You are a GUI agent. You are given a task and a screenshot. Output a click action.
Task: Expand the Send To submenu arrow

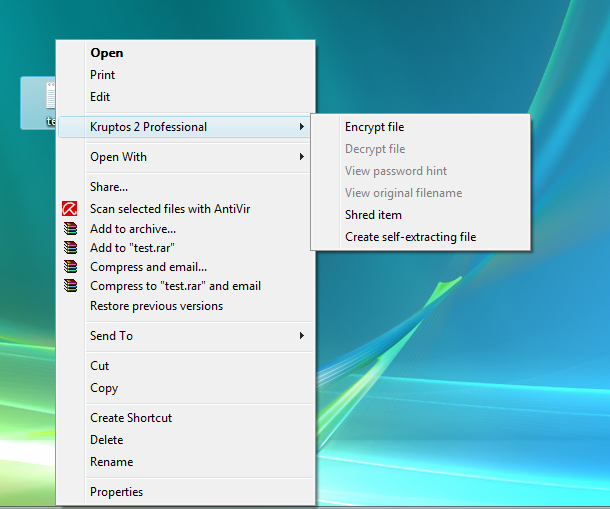(x=301, y=336)
